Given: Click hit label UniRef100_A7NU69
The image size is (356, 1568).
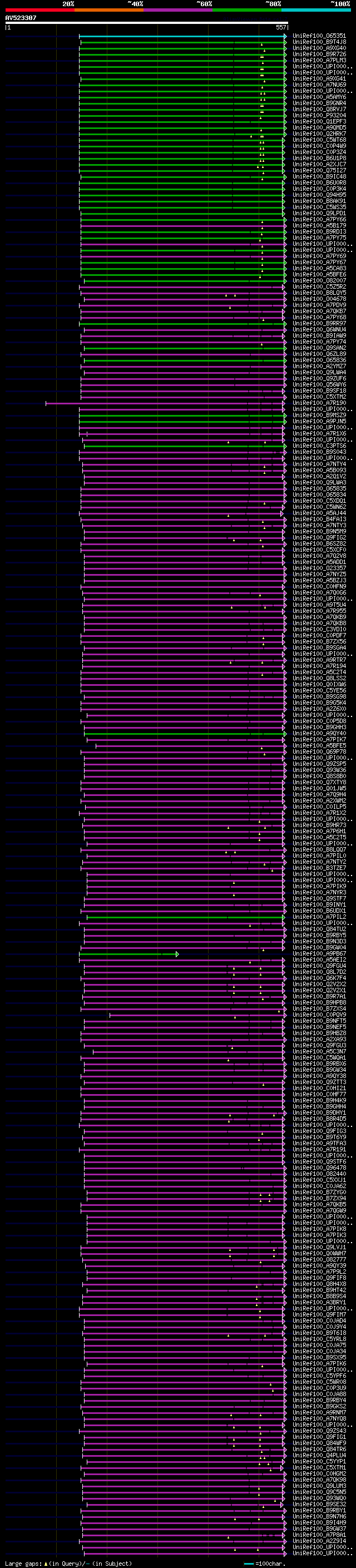Looking at the screenshot, I should point(319,85).
